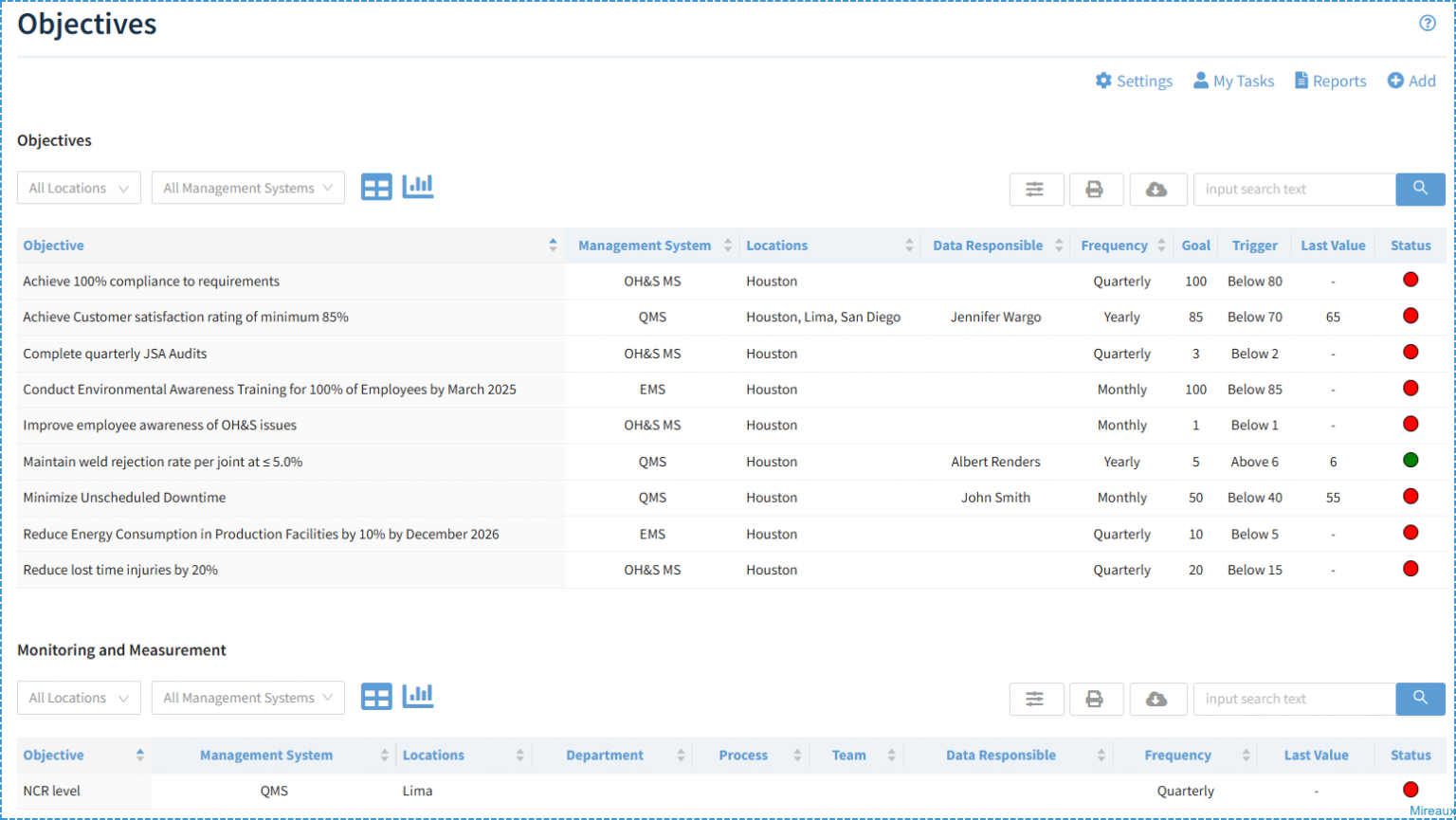Open Reports page
Image resolution: width=1456 pixels, height=820 pixels.
click(x=1331, y=82)
